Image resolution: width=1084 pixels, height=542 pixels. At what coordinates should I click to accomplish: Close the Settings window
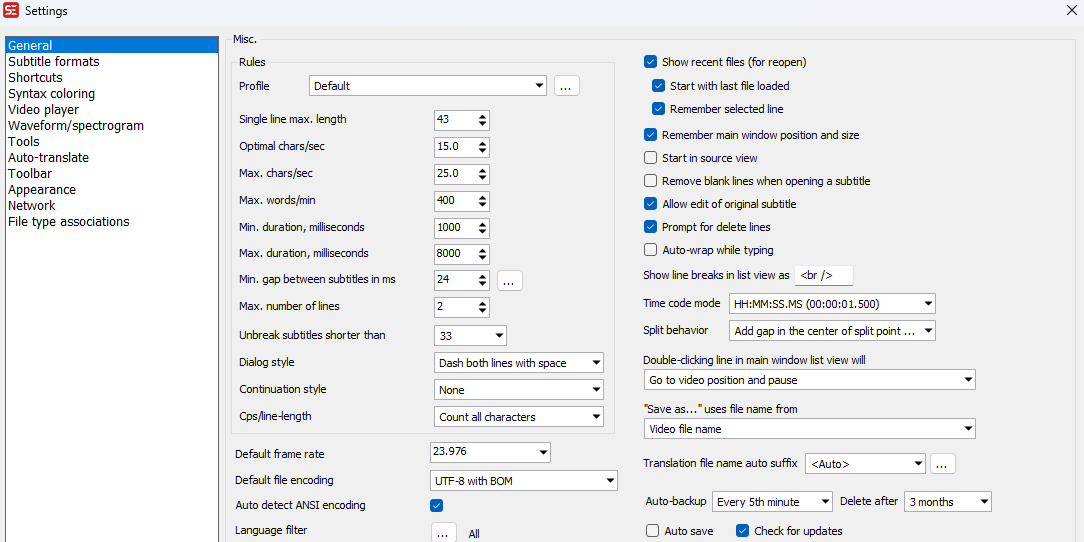pyautogui.click(x=1072, y=10)
